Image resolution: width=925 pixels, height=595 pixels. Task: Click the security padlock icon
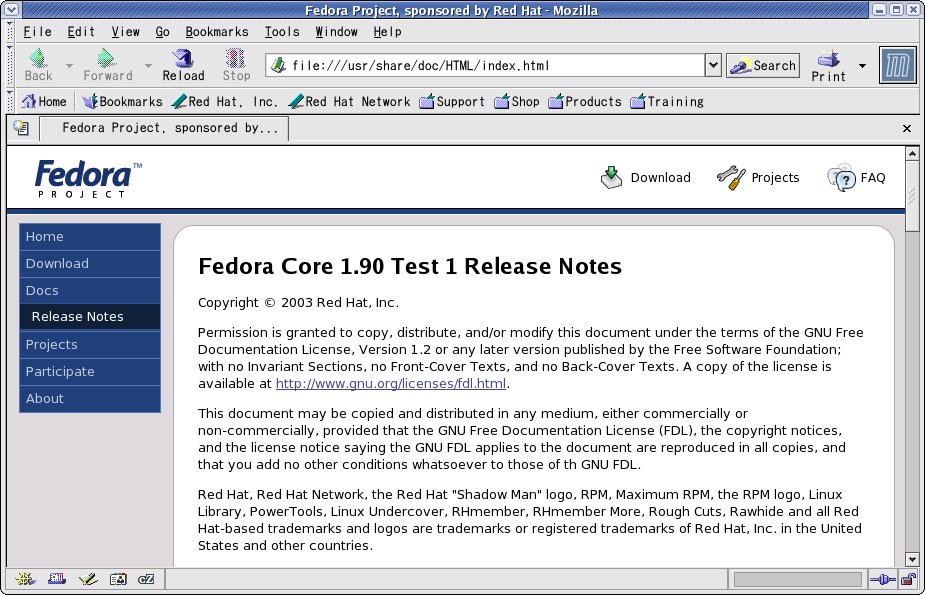908,580
